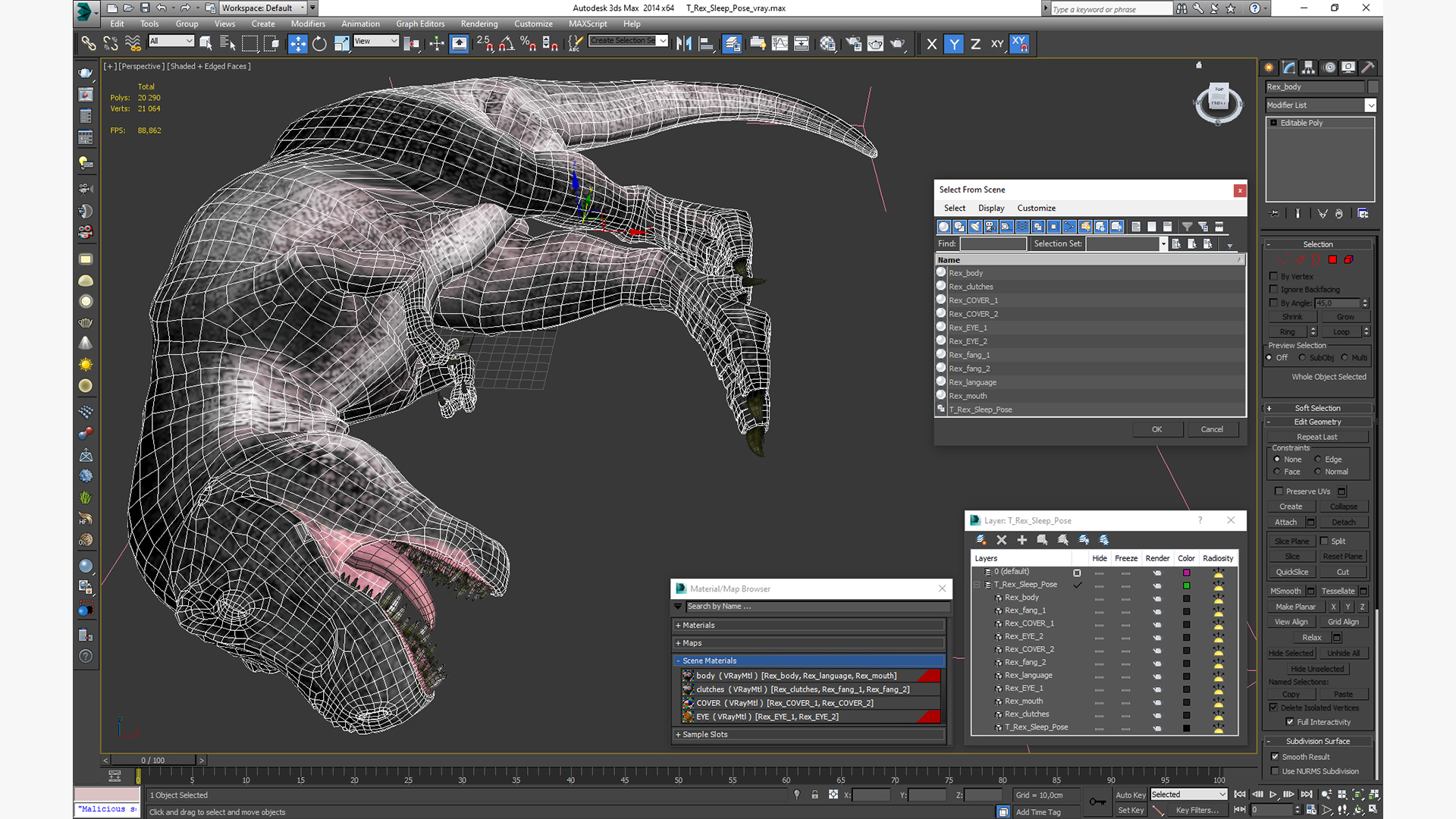The height and width of the screenshot is (819, 1456).
Task: Choose Face constraint radio button
Action: 1277,472
